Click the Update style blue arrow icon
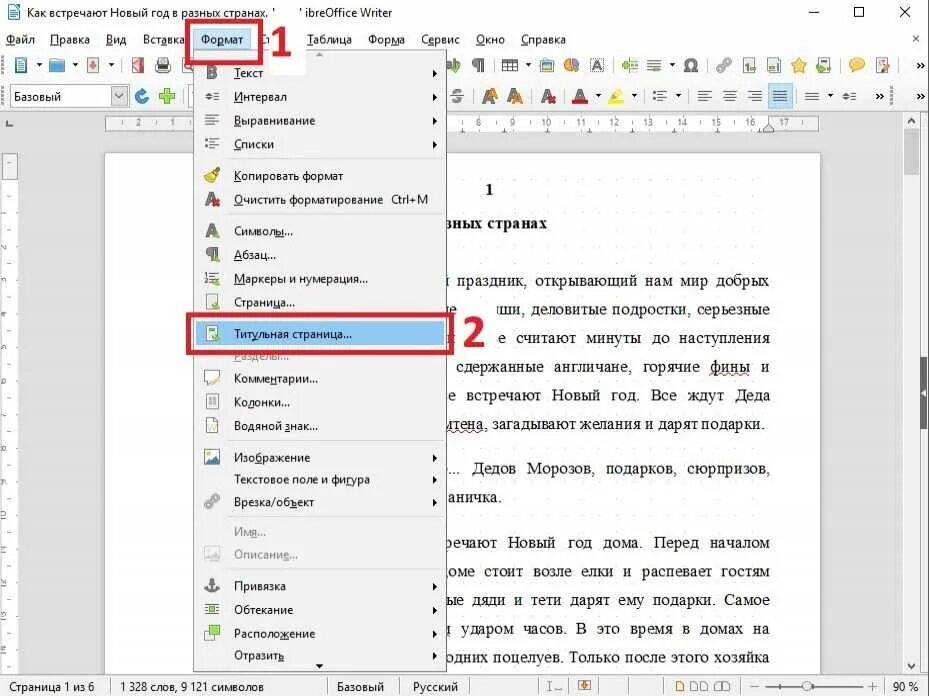Viewport: 929px width, 696px height. (x=142, y=96)
